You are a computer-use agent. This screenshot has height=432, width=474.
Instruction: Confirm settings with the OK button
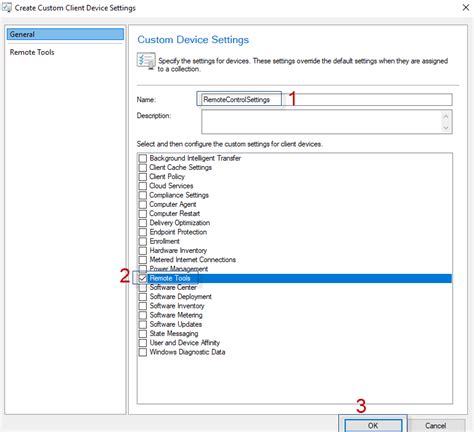[x=373, y=425]
